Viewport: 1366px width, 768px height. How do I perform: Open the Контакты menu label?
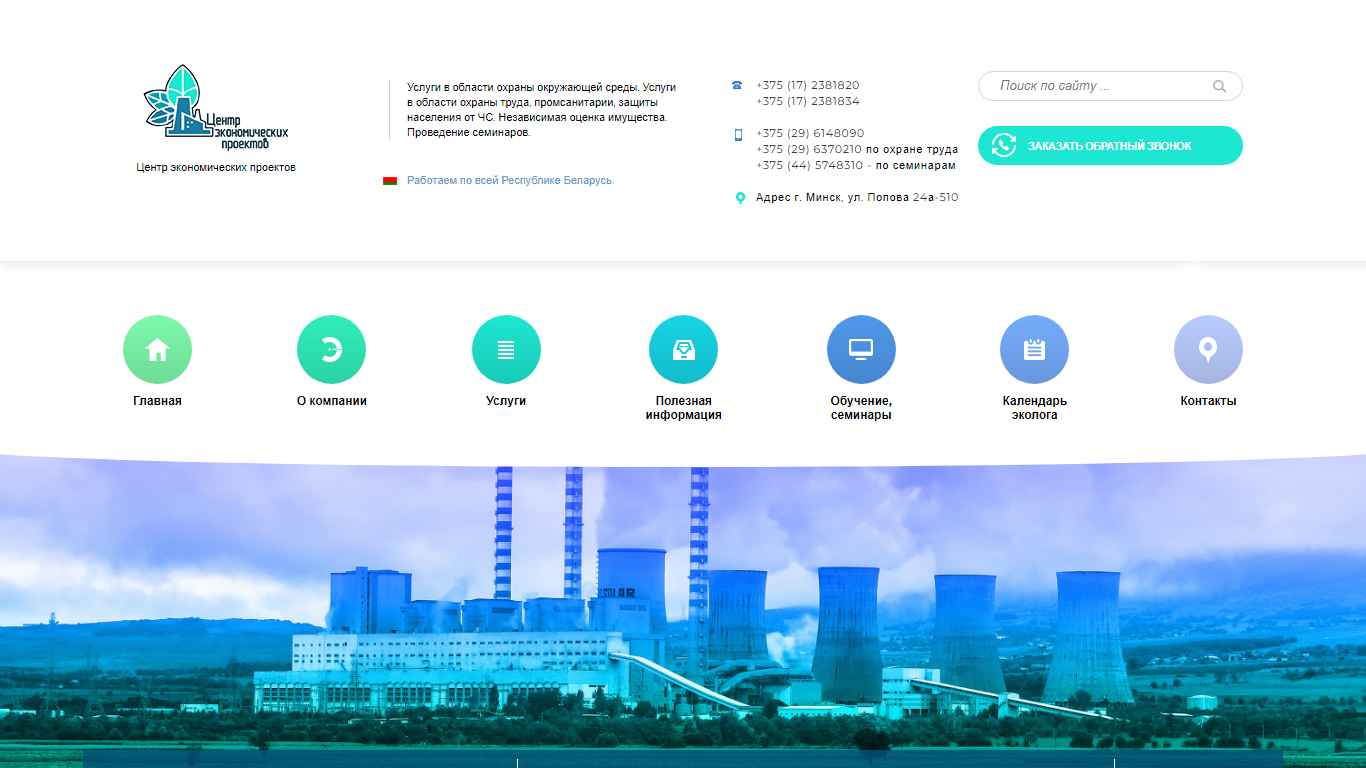click(1208, 401)
